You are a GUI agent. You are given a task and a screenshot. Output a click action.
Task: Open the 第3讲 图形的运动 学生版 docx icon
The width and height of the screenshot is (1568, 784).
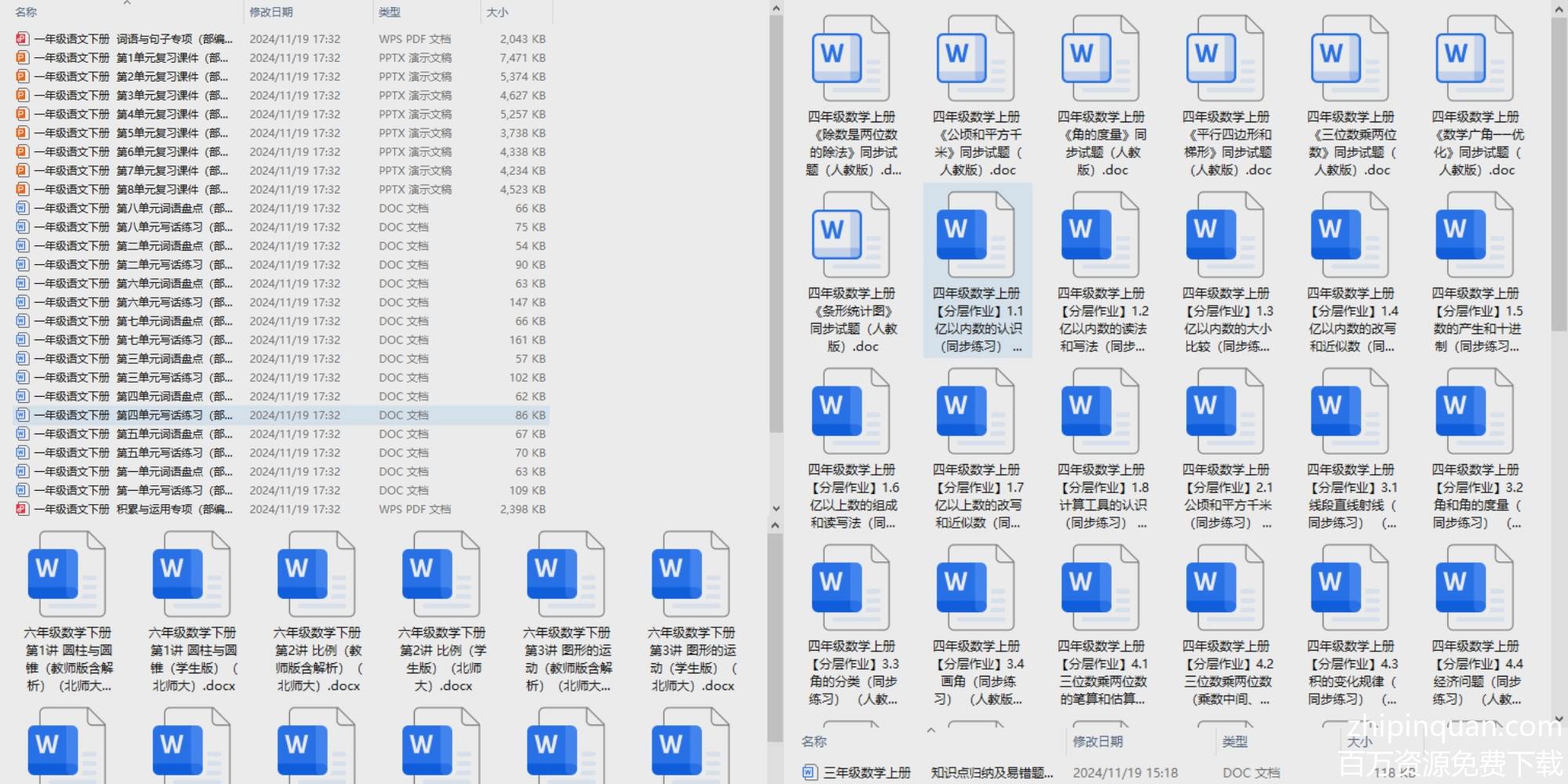pyautogui.click(x=690, y=575)
